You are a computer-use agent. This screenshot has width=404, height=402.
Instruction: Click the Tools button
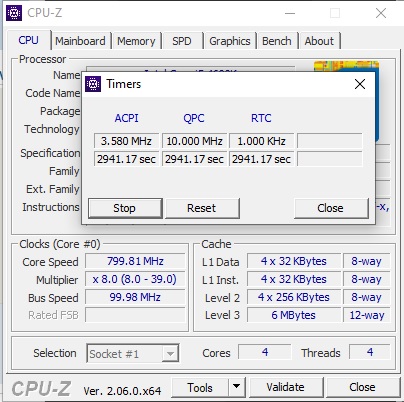click(200, 388)
